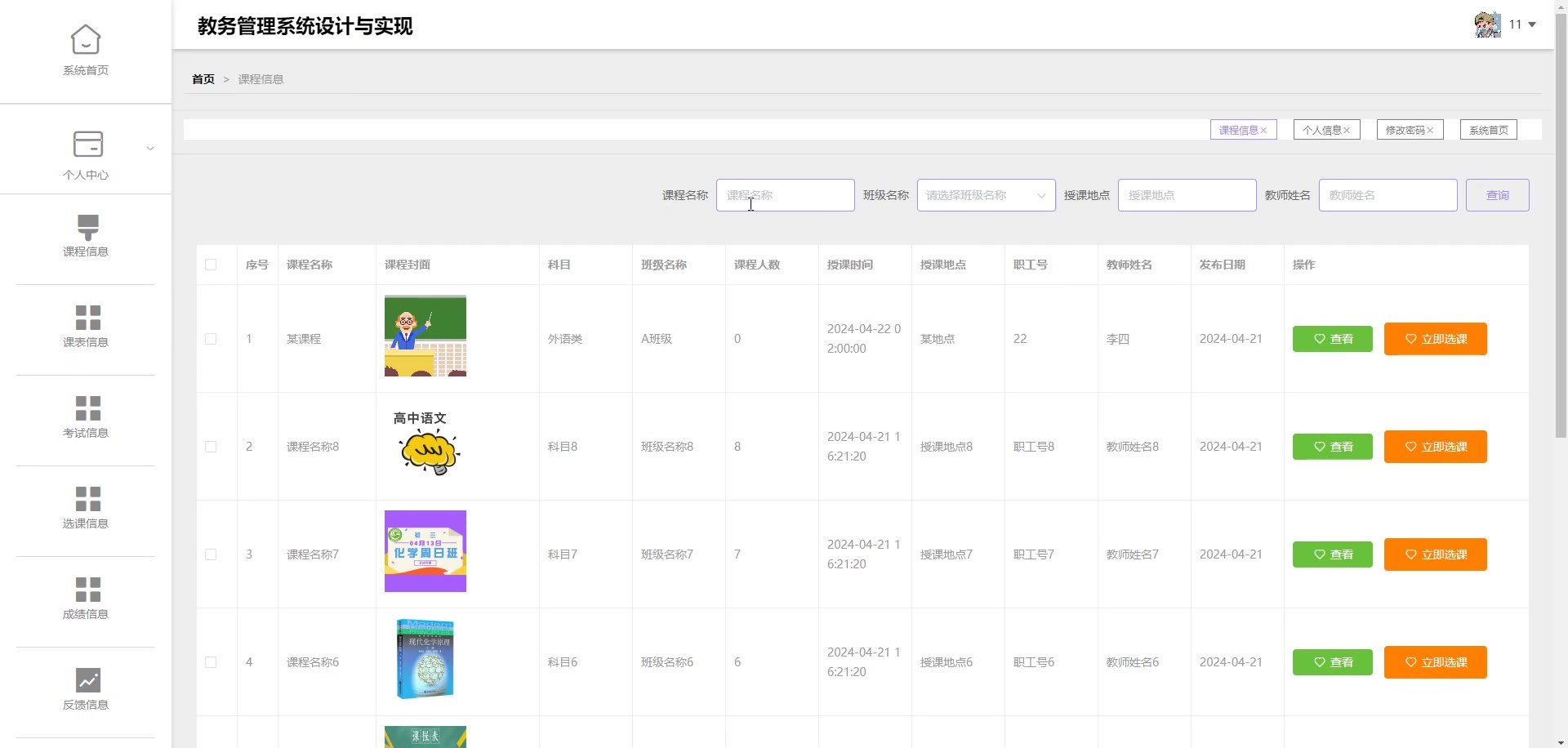Open the 系统首页 home icon in sidebar
Viewport: 1568px width, 748px height.
coord(86,39)
